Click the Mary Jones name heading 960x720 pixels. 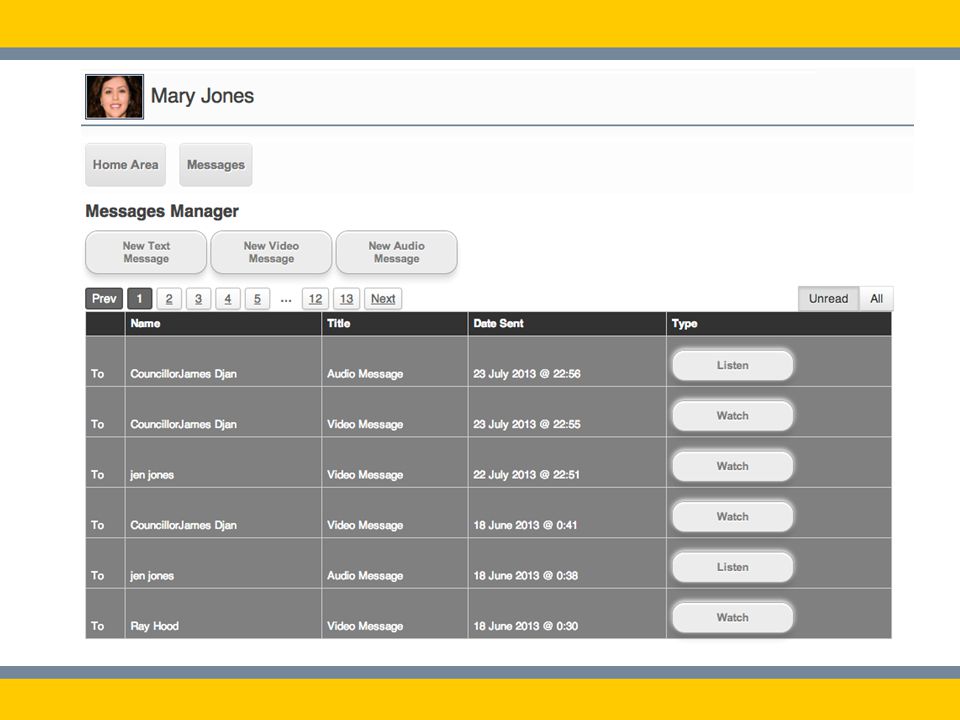[202, 96]
